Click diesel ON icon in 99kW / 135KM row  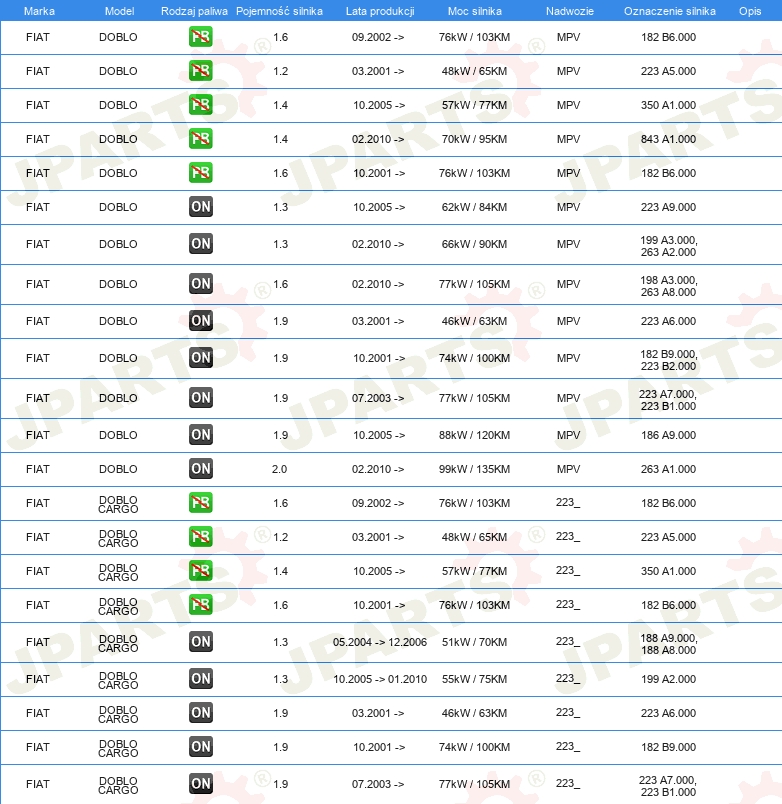200,469
